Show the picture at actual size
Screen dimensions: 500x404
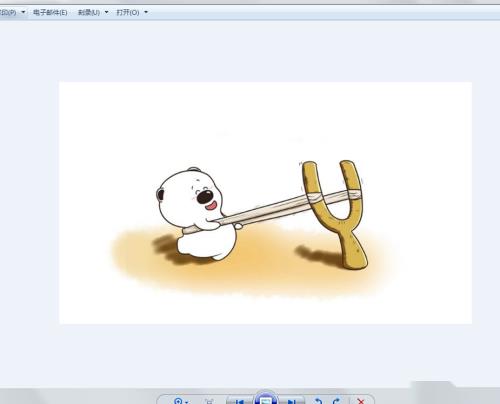[x=209, y=401]
